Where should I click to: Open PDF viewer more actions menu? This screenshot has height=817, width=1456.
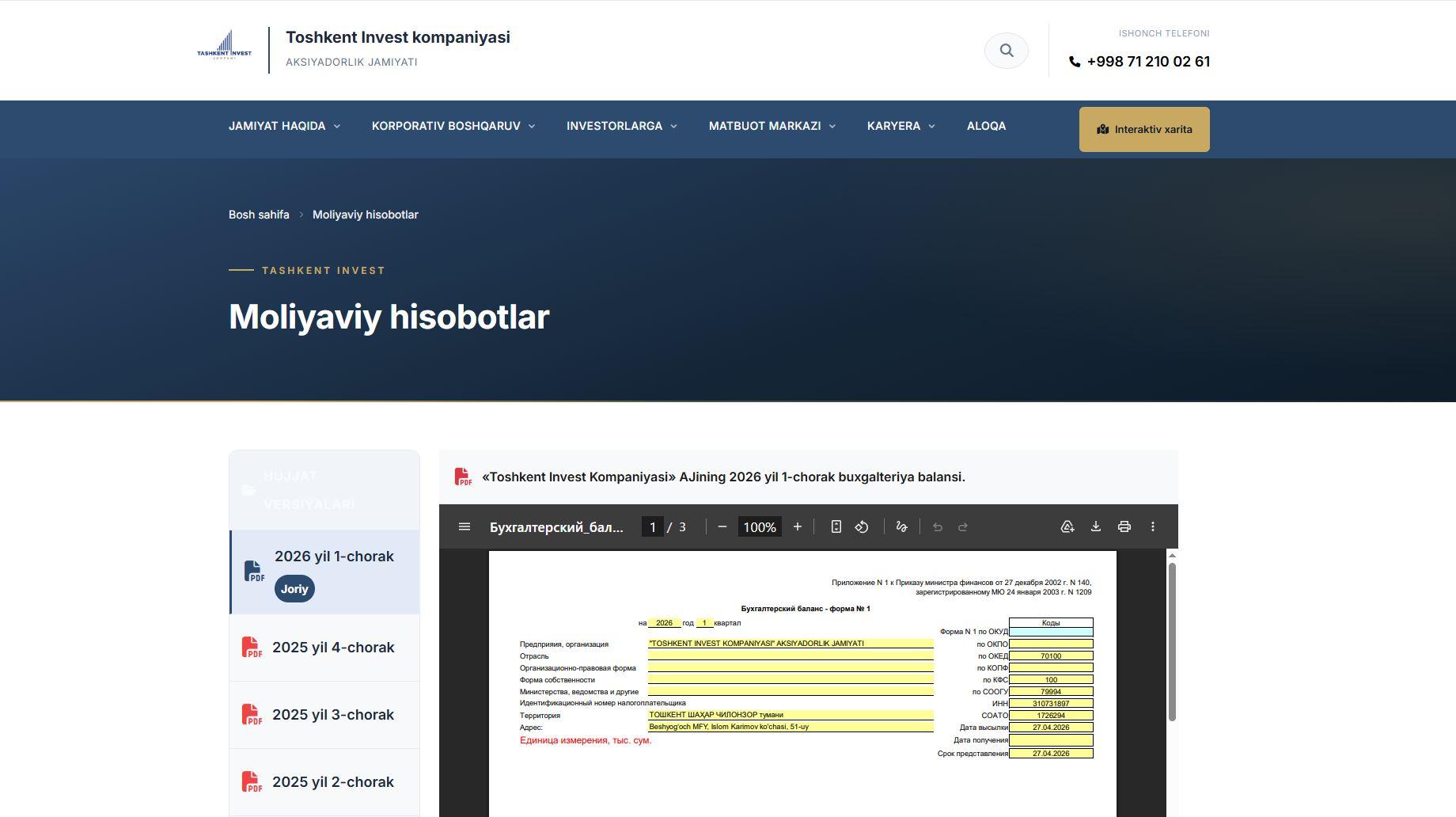point(1152,526)
